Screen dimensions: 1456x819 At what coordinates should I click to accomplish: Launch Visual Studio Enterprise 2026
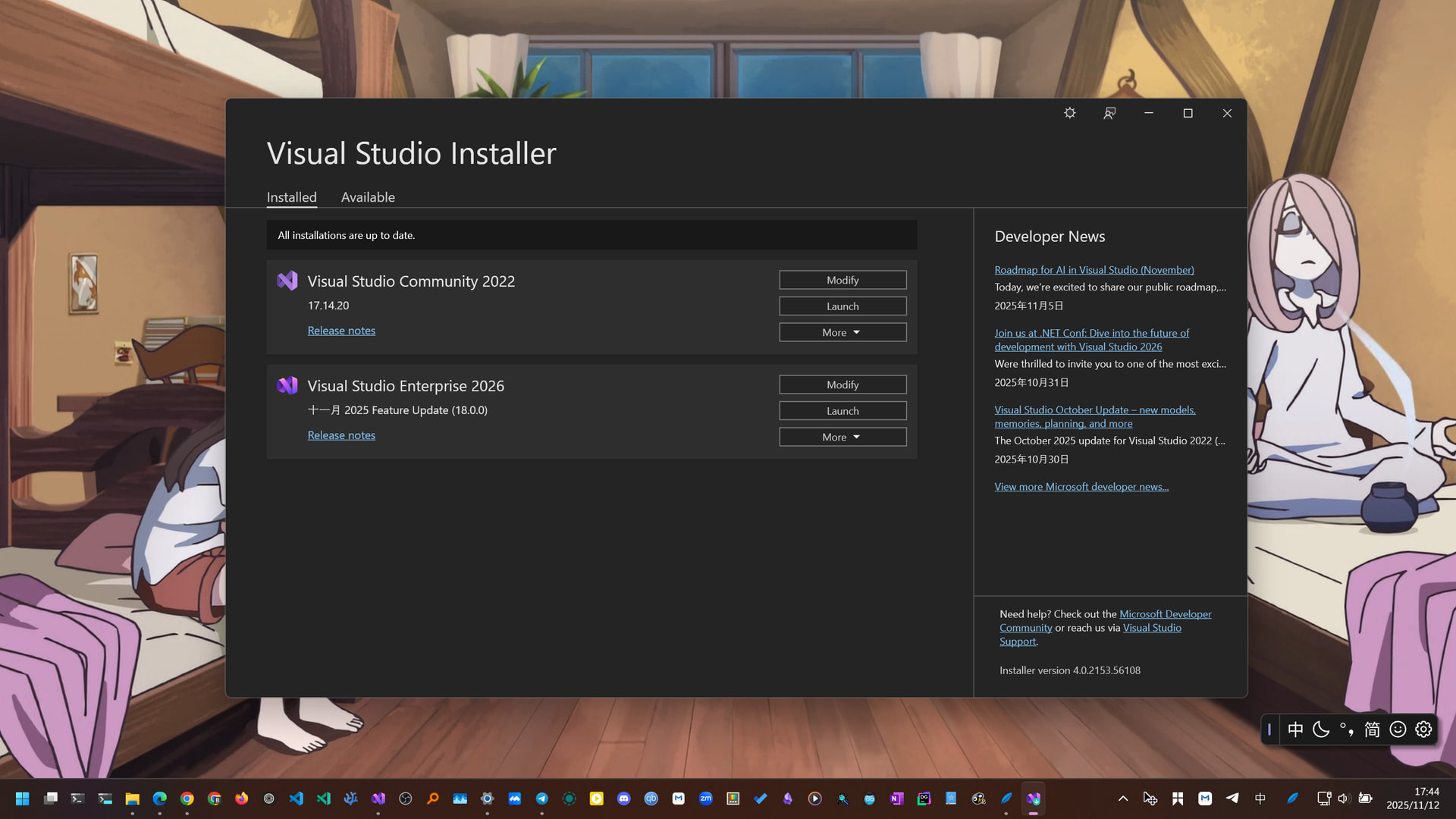[843, 410]
